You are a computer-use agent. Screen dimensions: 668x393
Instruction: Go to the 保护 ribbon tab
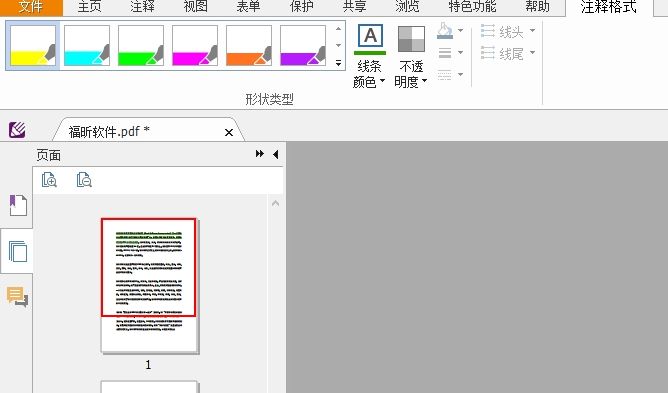click(302, 7)
